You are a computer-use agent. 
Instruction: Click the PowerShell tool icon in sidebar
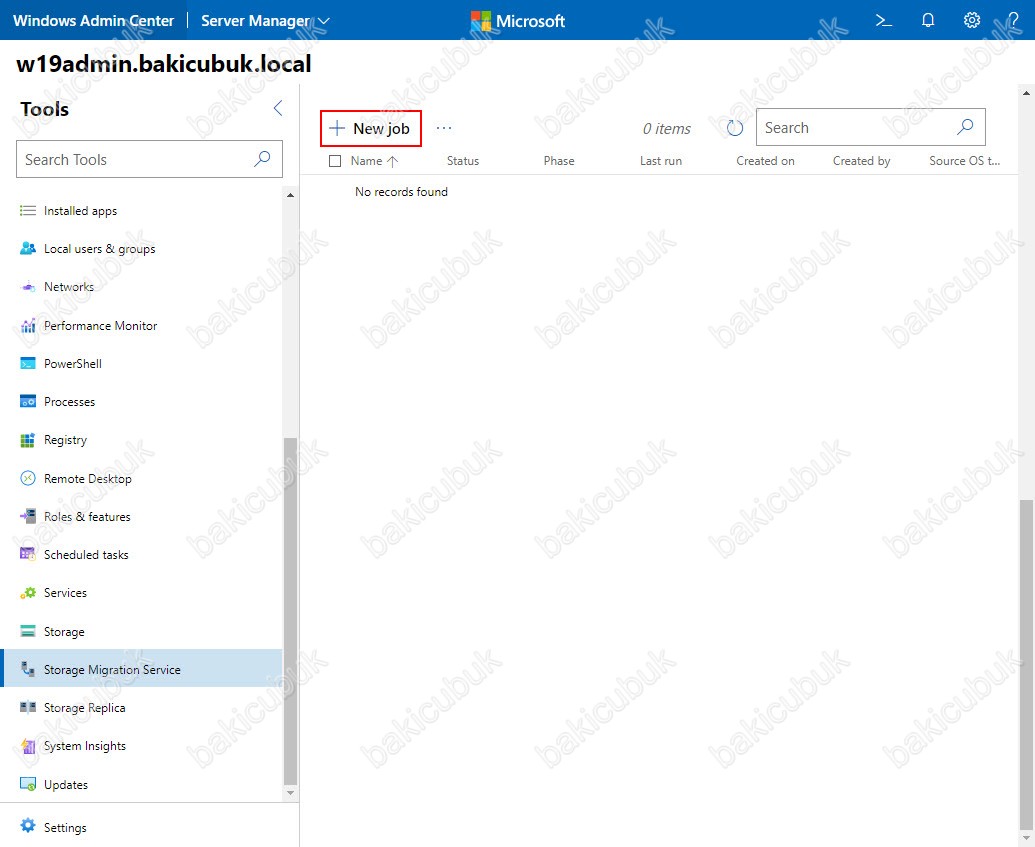coord(28,364)
